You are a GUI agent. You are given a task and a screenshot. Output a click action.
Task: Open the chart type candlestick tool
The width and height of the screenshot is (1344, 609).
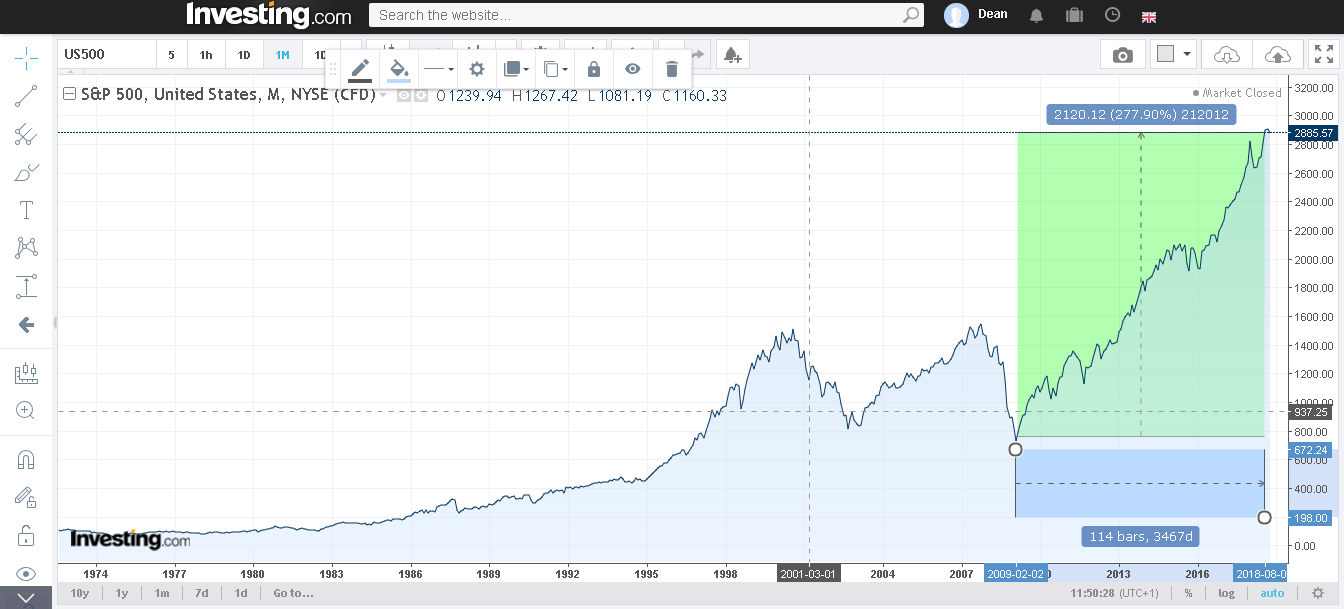point(26,373)
